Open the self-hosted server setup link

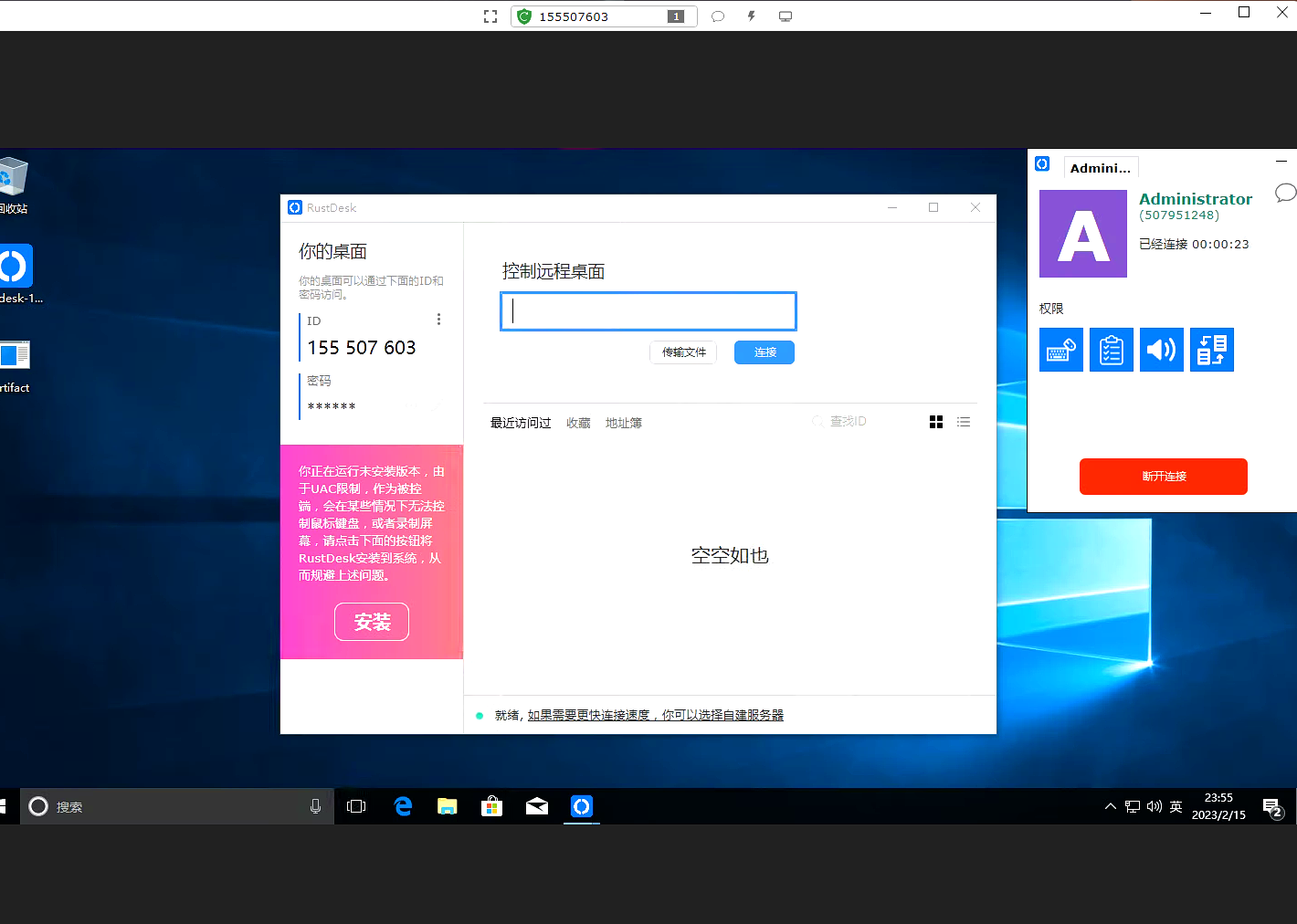coord(656,715)
